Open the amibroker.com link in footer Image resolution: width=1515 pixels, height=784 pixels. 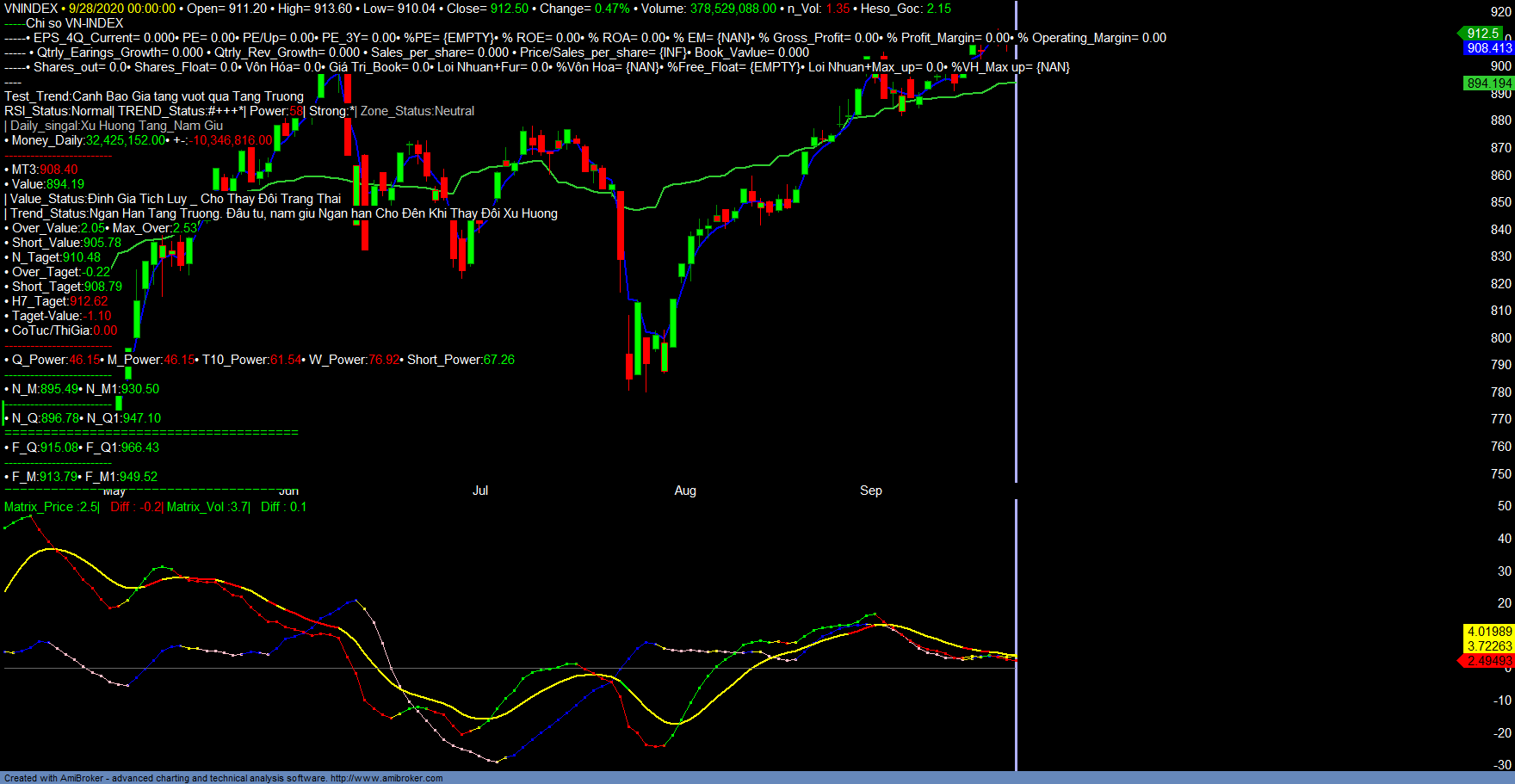click(386, 778)
